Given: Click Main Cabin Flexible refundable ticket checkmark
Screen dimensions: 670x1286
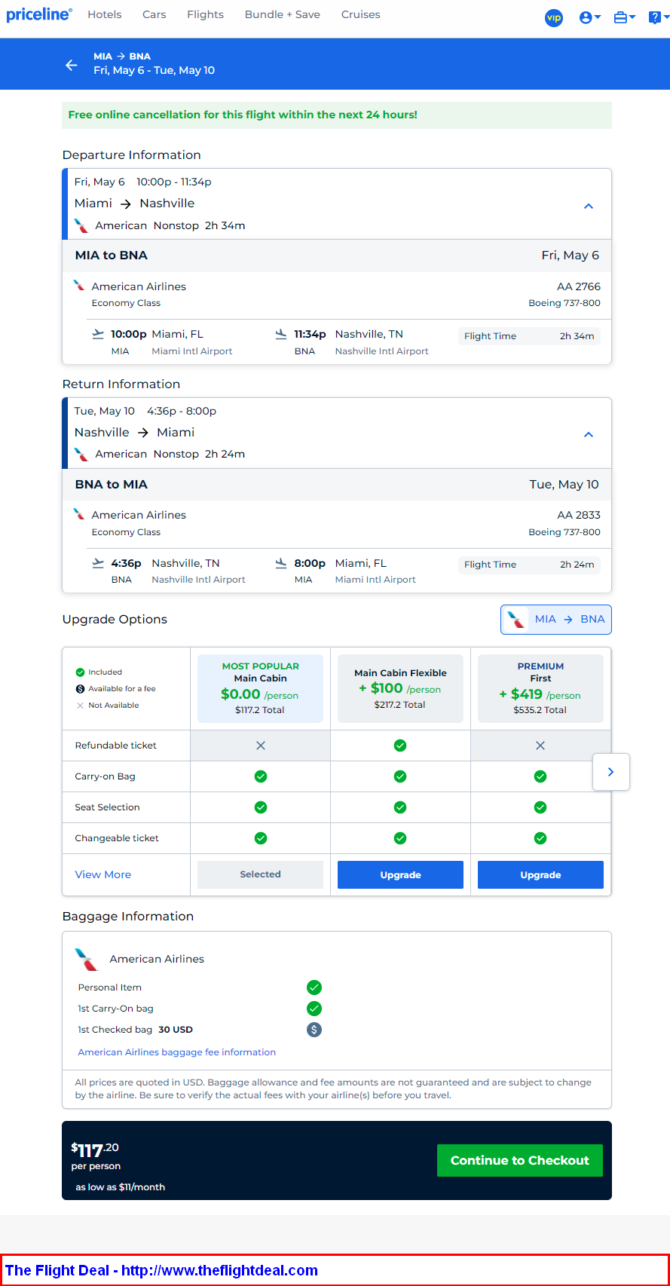Looking at the screenshot, I should pyautogui.click(x=400, y=745).
